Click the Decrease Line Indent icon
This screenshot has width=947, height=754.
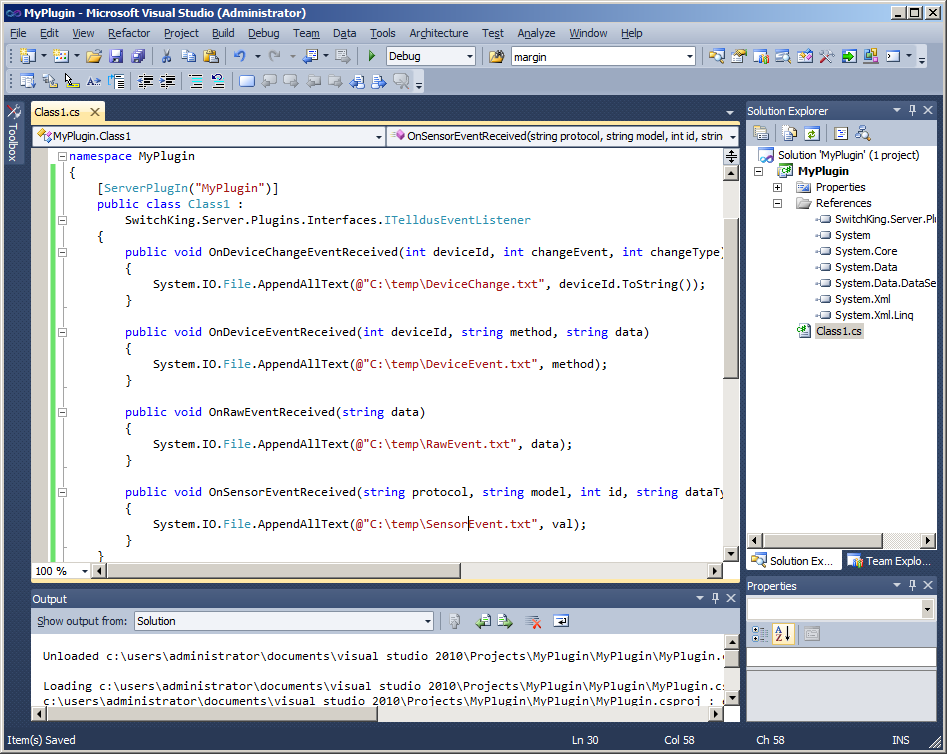(145, 82)
